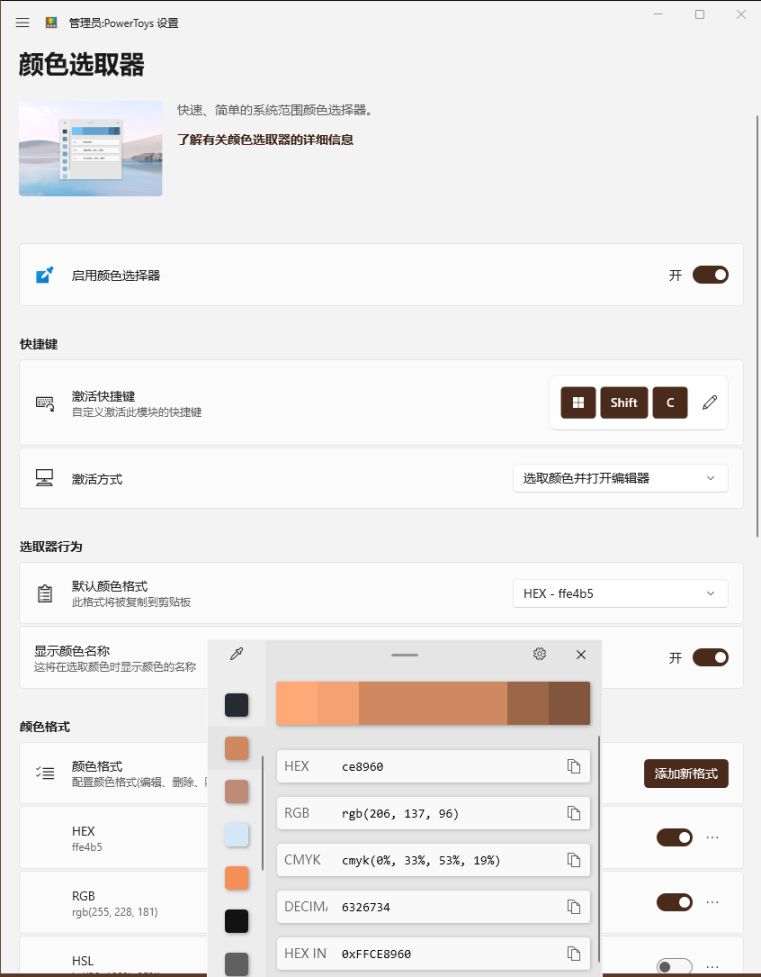Copy the RGB value rgb(206, 137, 96)

point(573,813)
